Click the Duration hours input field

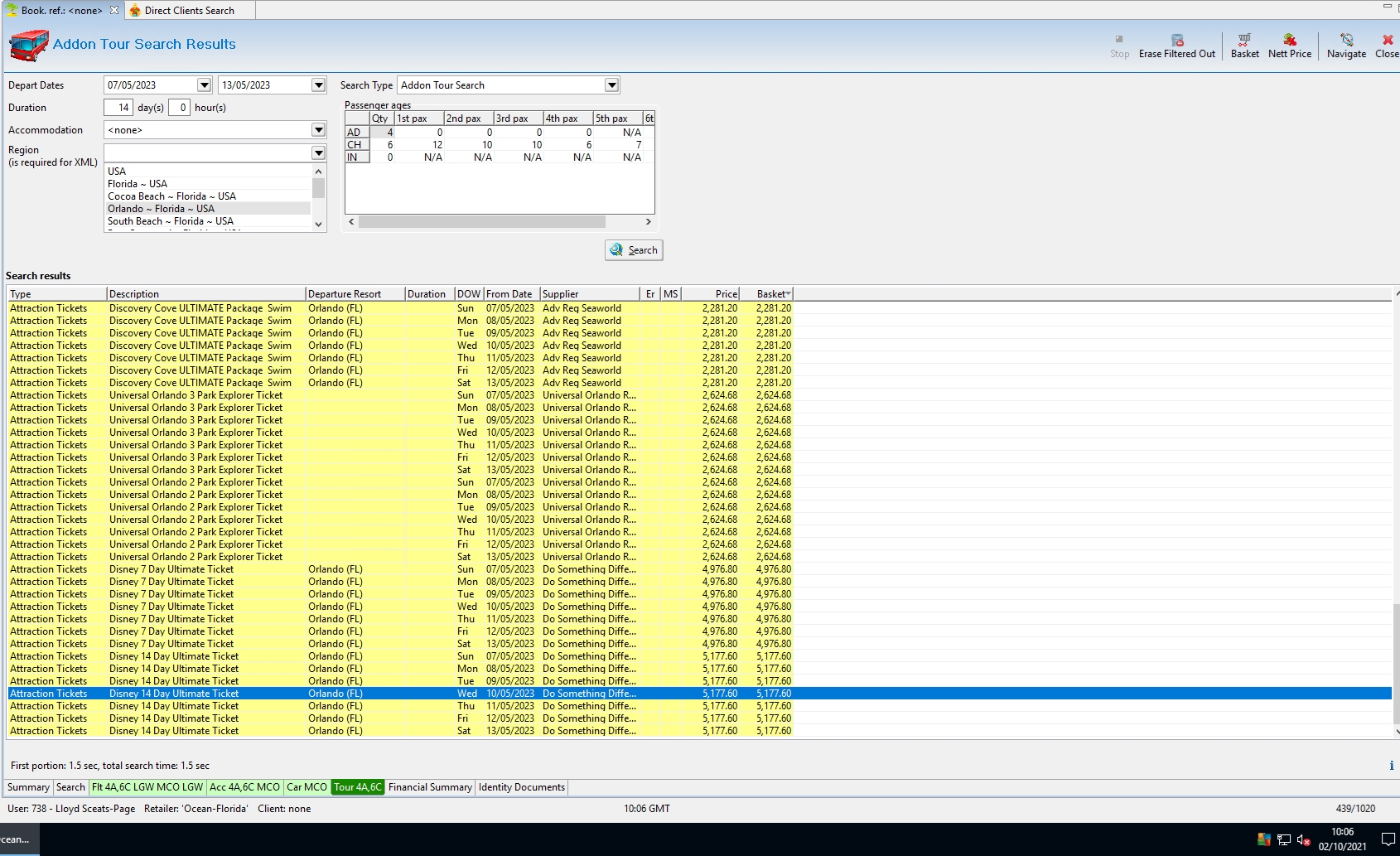pos(179,108)
